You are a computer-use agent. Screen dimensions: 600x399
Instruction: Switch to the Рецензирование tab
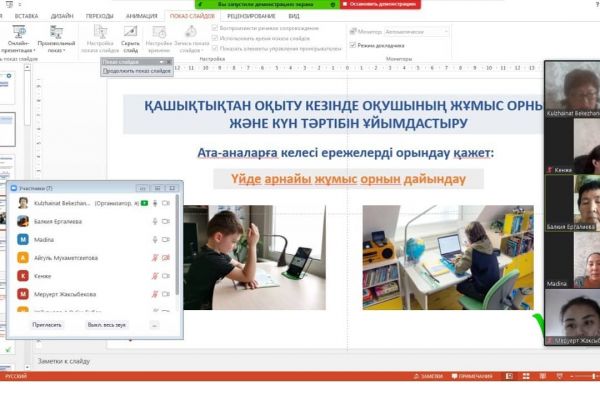click(251, 16)
